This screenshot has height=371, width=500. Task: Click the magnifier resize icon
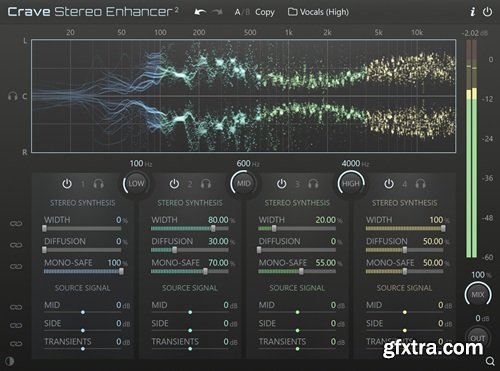tap(490, 361)
